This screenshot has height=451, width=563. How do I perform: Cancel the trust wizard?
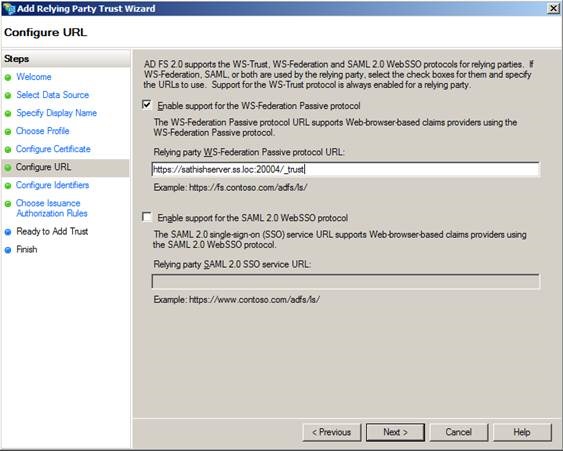point(459,432)
